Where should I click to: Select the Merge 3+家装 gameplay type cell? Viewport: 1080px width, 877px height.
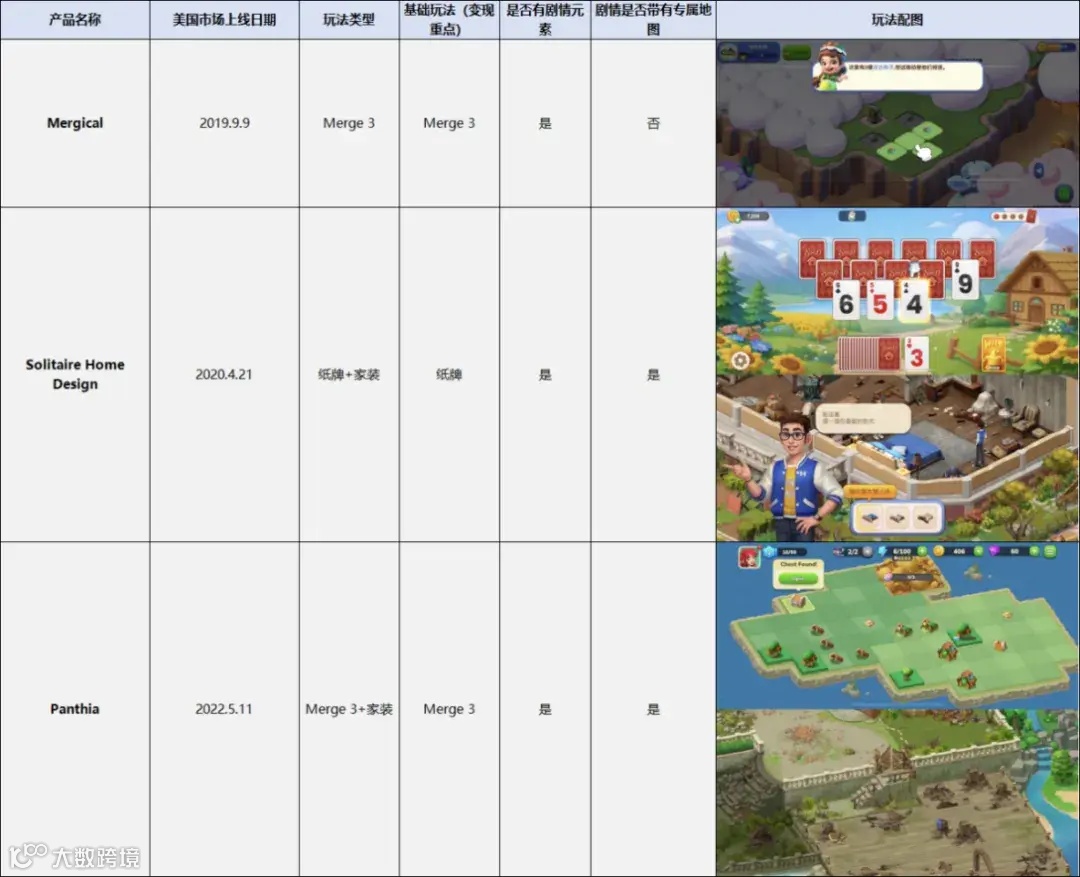click(x=349, y=709)
